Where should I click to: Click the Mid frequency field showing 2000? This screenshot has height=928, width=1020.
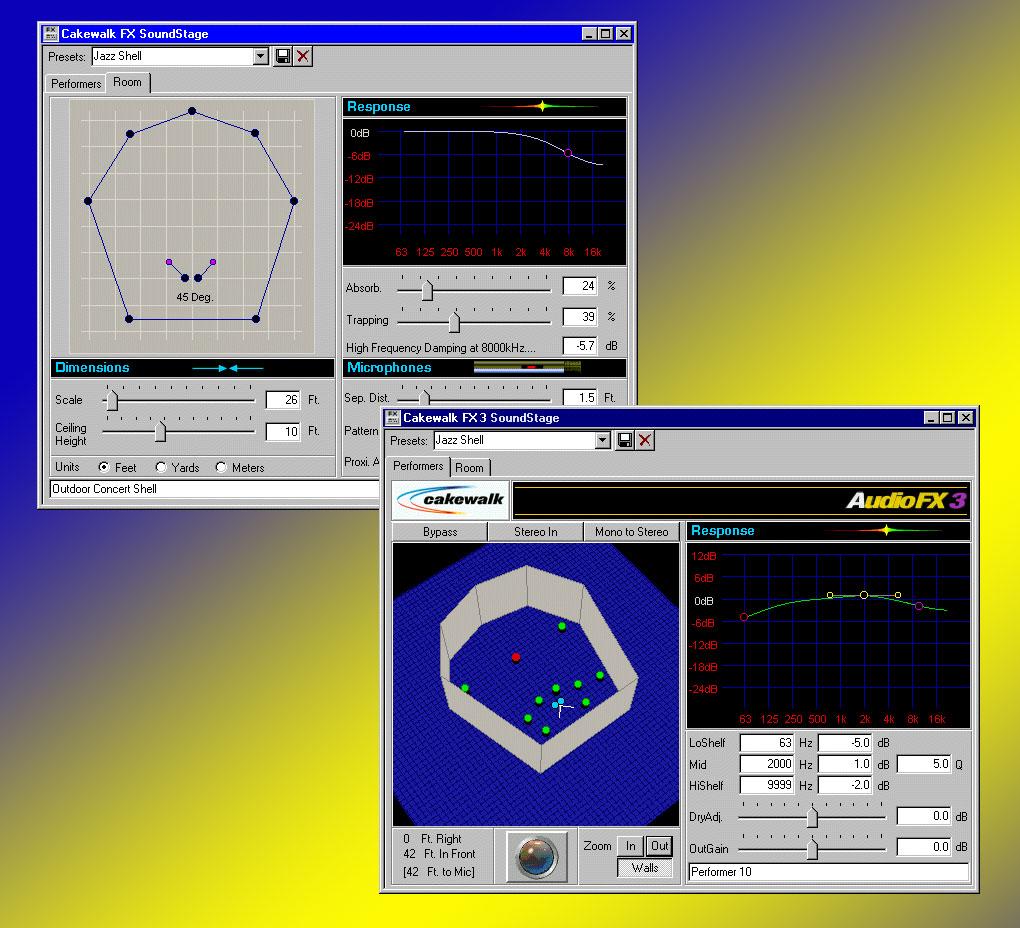click(767, 764)
